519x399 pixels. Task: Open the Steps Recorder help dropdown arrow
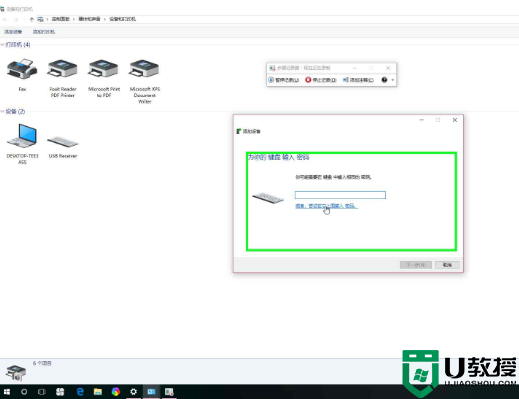tap(392, 80)
